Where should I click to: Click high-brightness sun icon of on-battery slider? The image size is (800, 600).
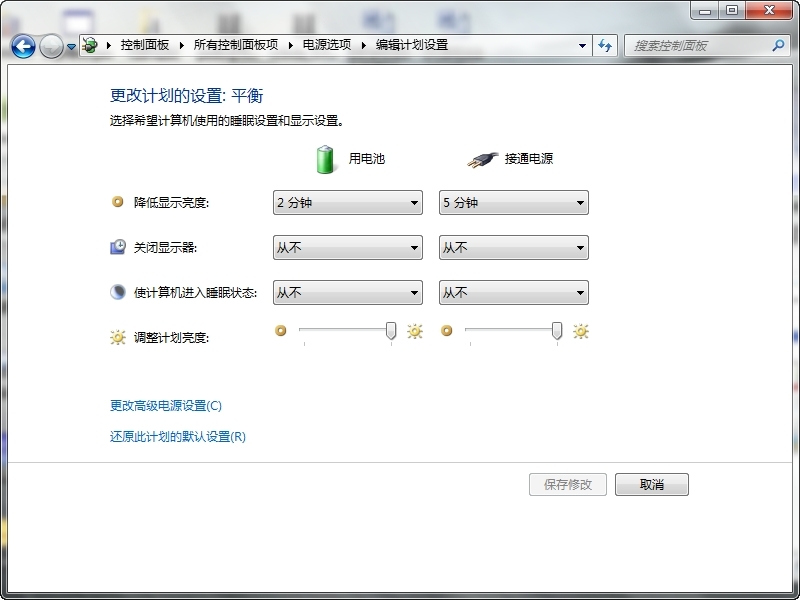(415, 332)
